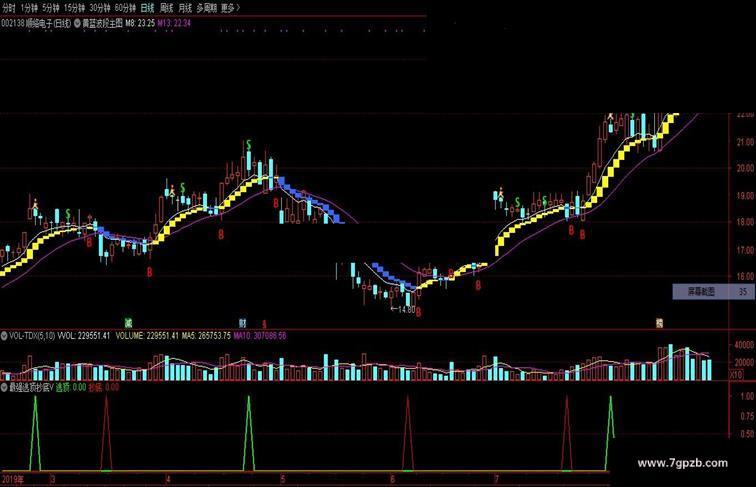Click the 14.80 low price annotation
Viewport: 756px width, 487px height.
(x=403, y=309)
